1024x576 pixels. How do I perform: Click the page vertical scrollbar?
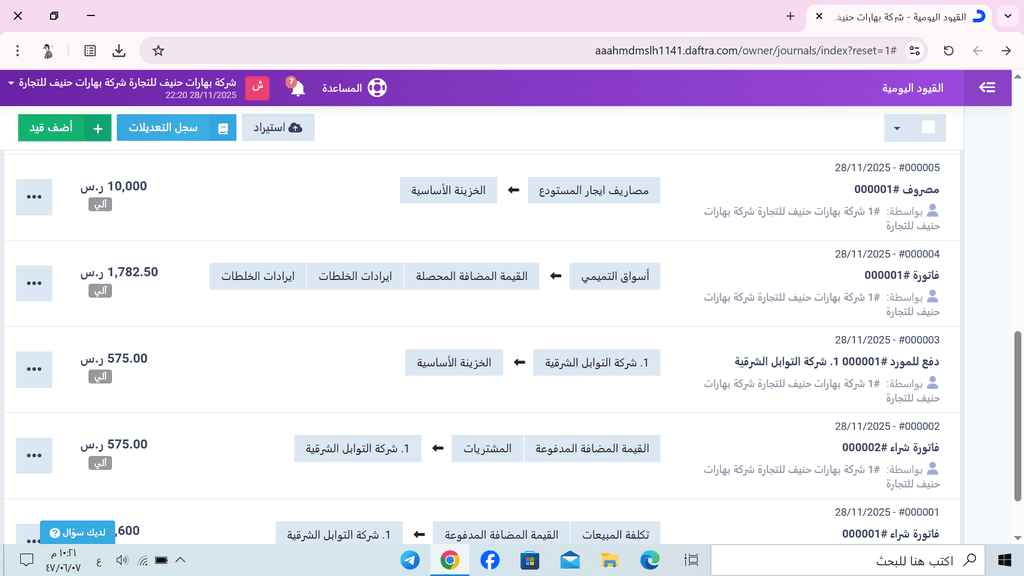coord(1017,415)
